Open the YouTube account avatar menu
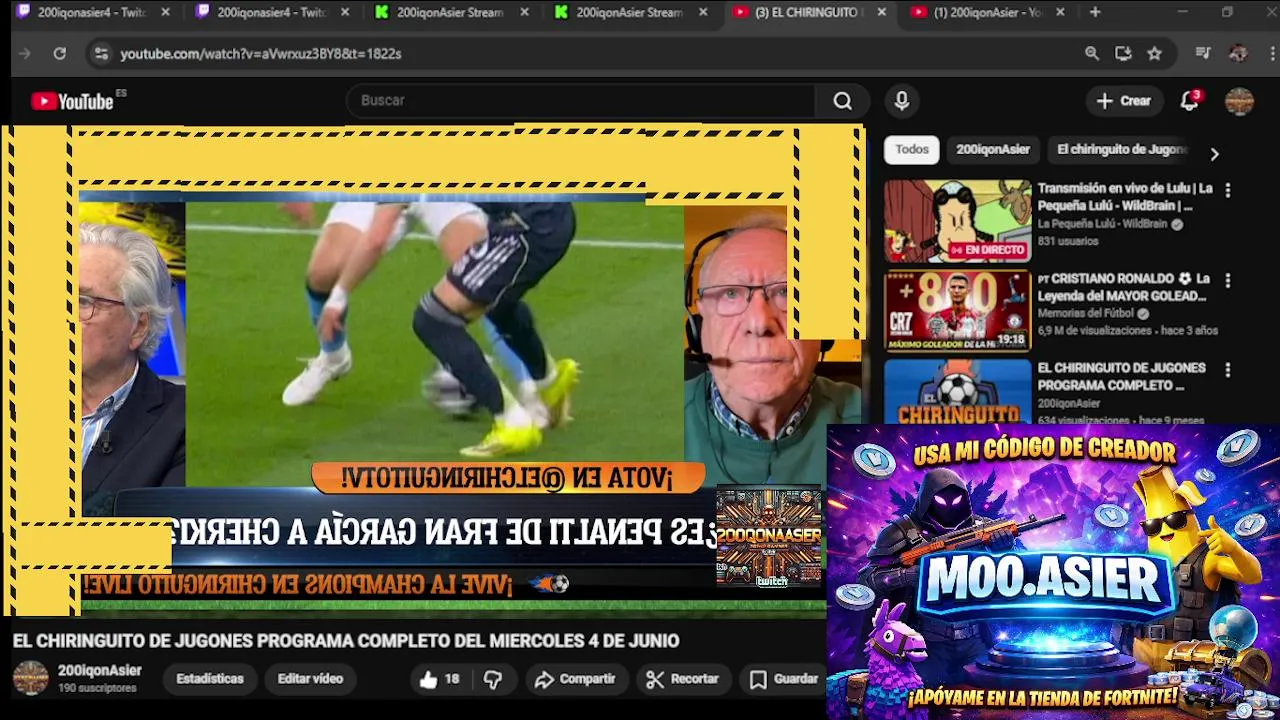 coord(1239,101)
